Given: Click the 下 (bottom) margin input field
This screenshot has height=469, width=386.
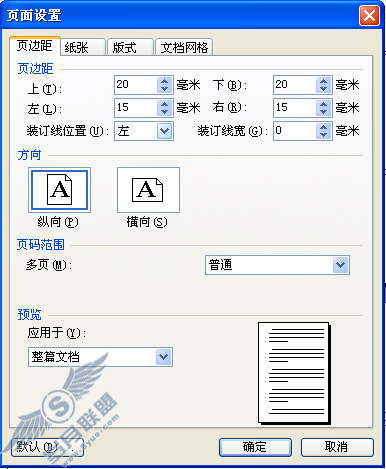Looking at the screenshot, I should coord(294,85).
